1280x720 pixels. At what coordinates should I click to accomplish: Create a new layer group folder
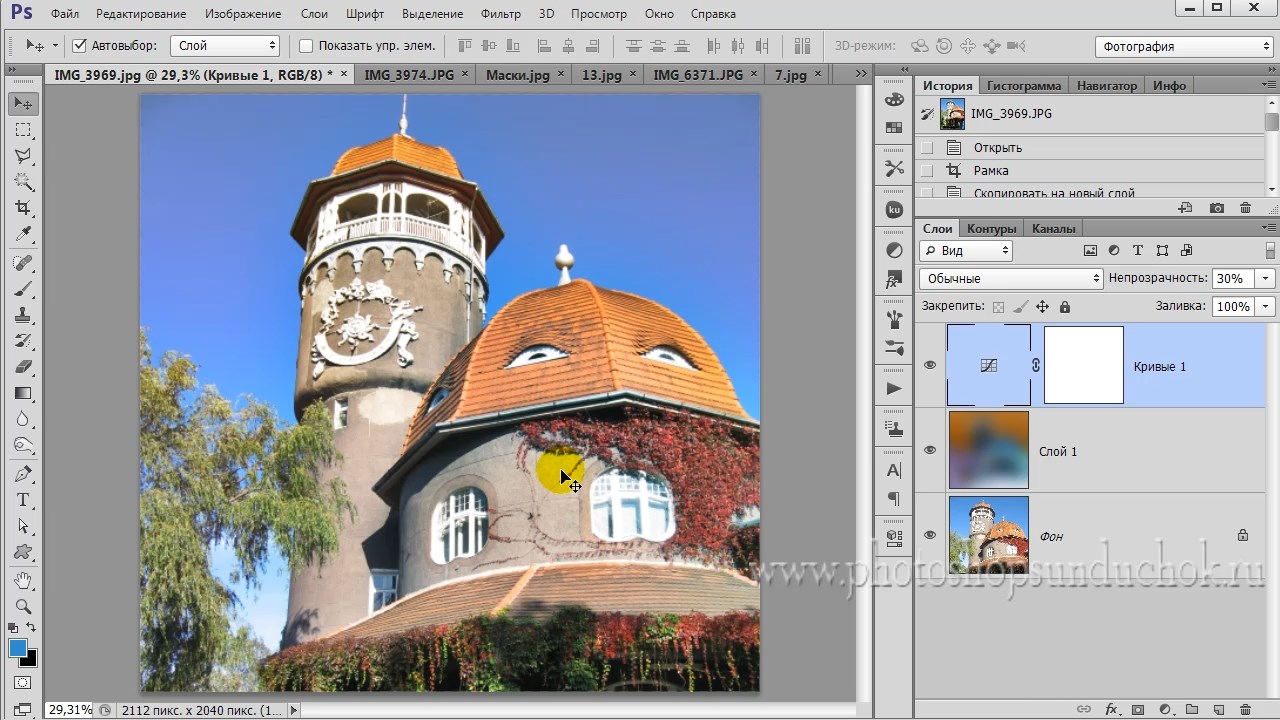(1192, 710)
